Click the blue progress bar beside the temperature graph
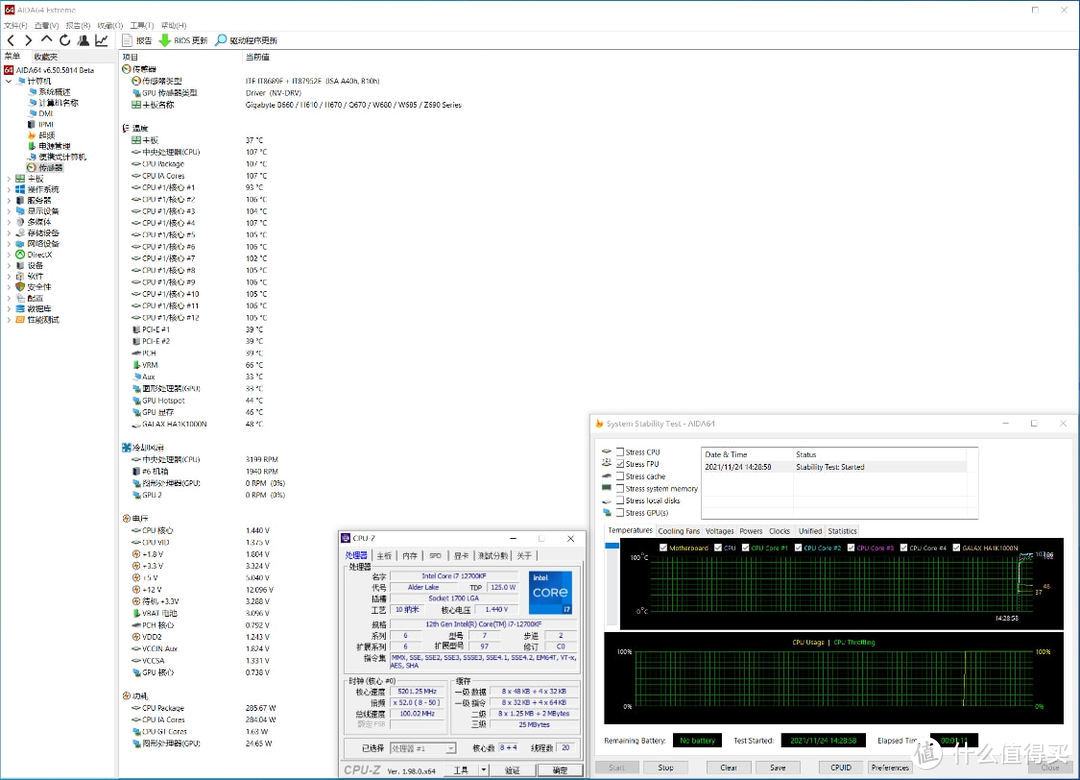1080x780 pixels. (x=611, y=546)
